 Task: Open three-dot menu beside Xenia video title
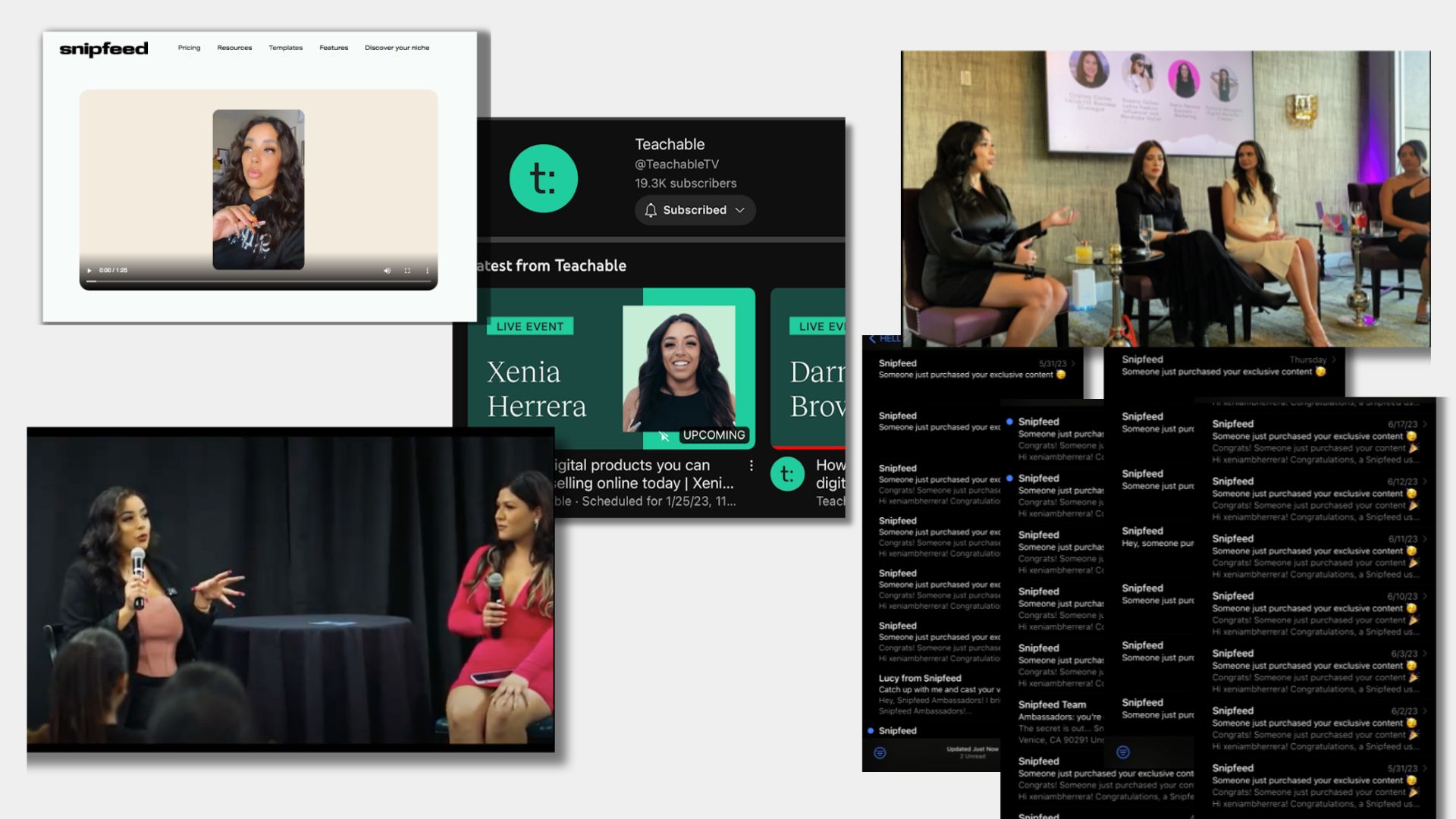coord(751,466)
